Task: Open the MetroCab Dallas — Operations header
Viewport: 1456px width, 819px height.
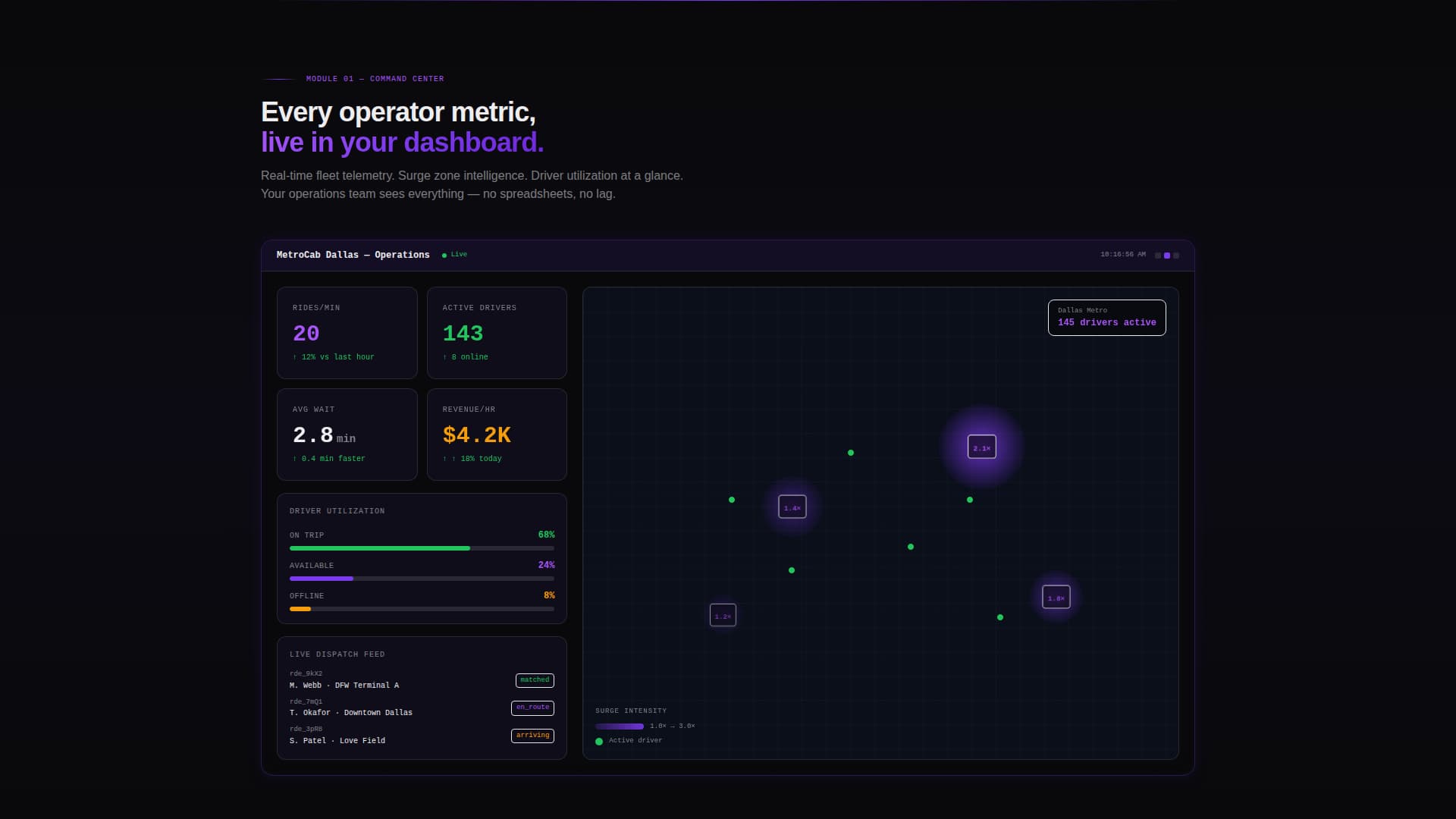Action: (353, 255)
